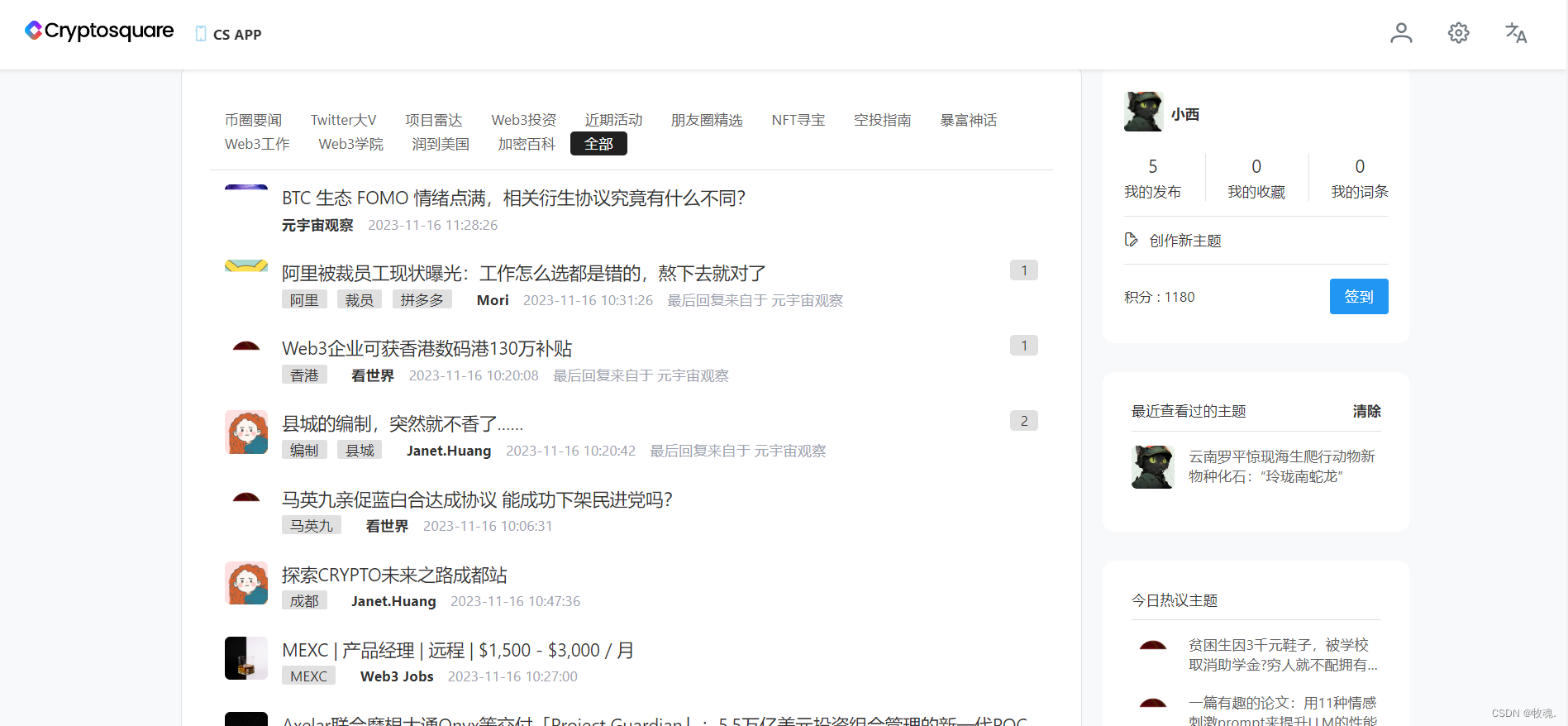Open 我的词条 count

click(1360, 179)
